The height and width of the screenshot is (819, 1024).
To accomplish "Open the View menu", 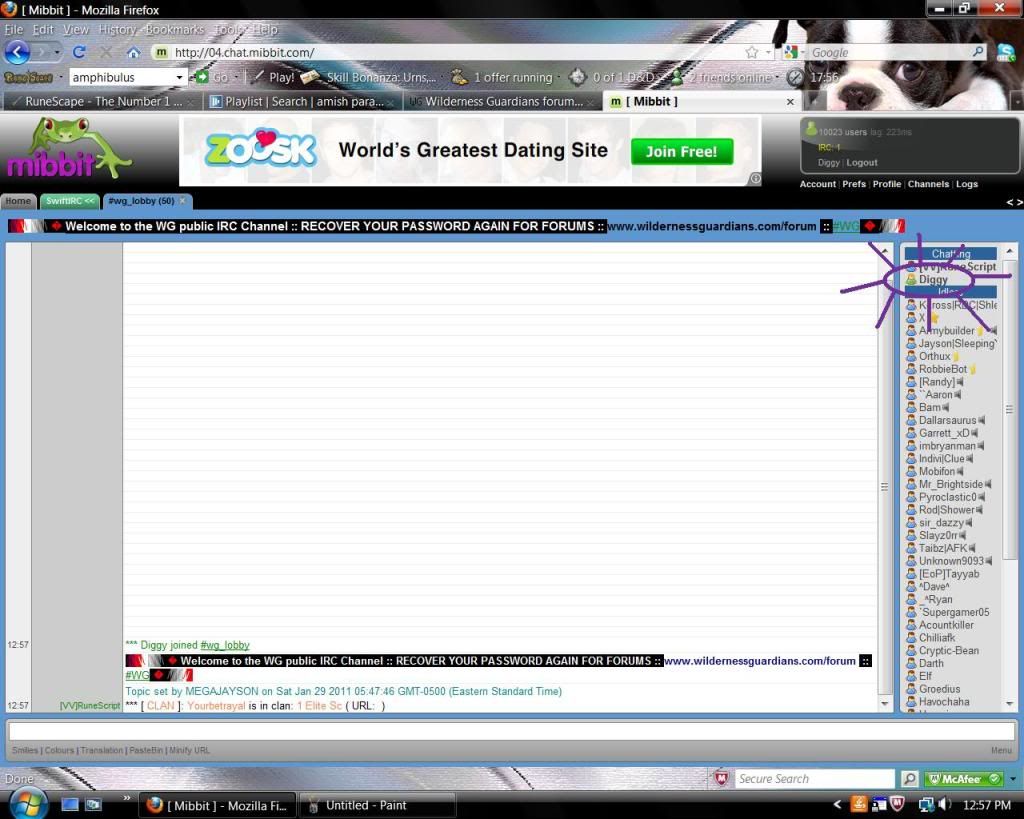I will click(76, 29).
